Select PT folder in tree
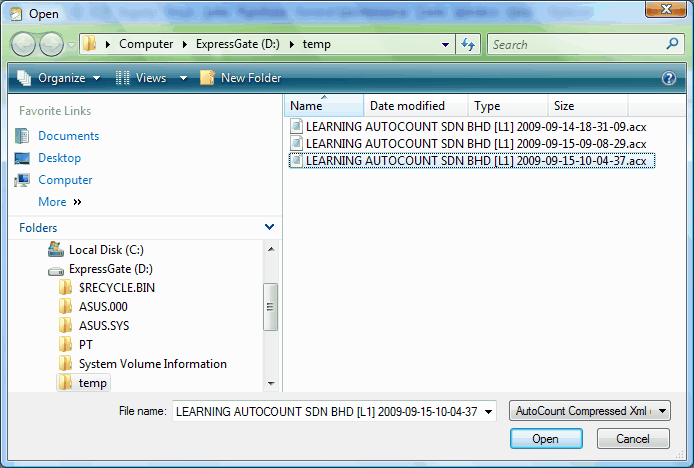 point(86,345)
